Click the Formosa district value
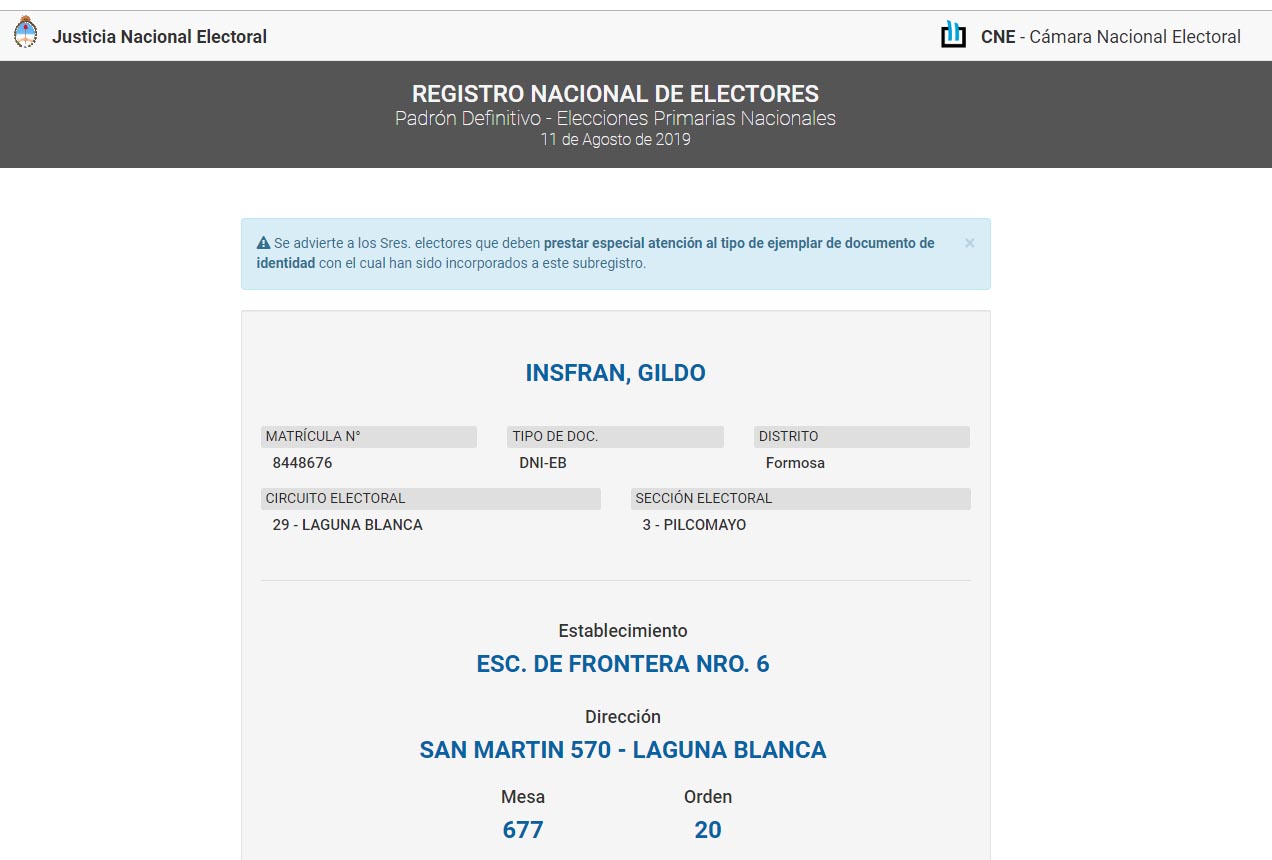The image size is (1272, 860). [x=795, y=463]
